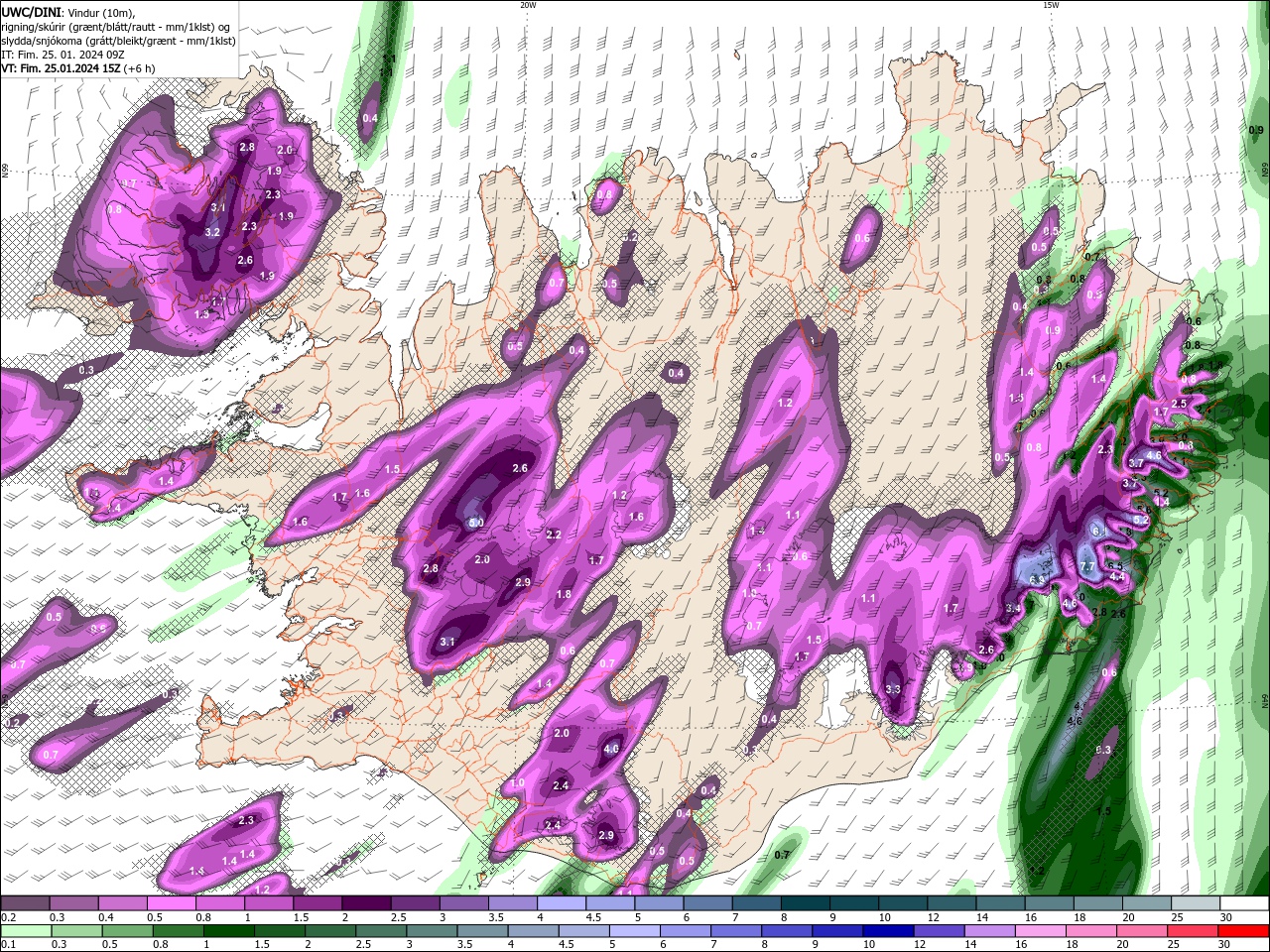Choose the navy blue 10 swatch in lower legend
The width and height of the screenshot is (1270, 952).
tap(888, 931)
